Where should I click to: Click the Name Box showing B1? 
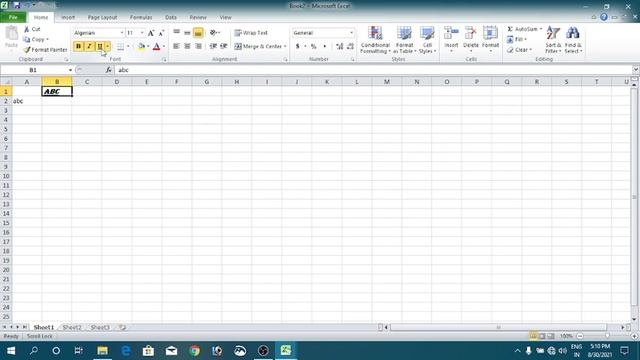pos(34,70)
